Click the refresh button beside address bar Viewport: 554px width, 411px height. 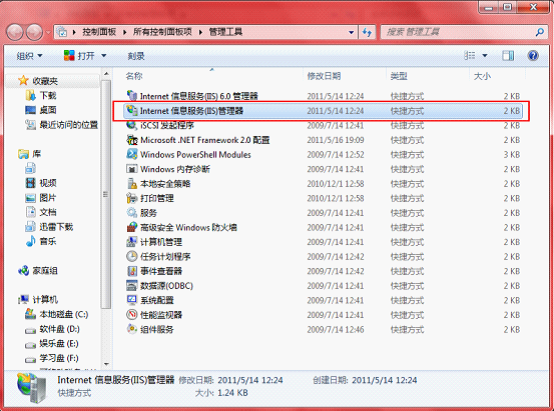[x=367, y=32]
